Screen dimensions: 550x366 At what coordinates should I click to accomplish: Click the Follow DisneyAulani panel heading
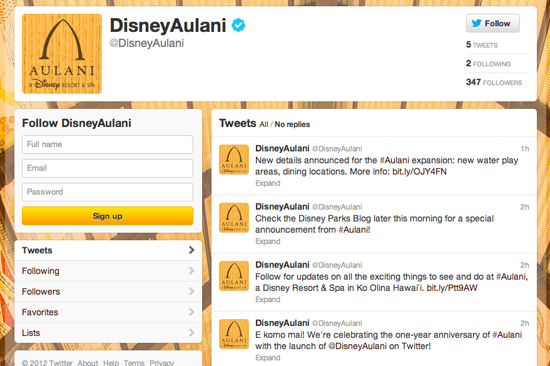click(x=76, y=123)
